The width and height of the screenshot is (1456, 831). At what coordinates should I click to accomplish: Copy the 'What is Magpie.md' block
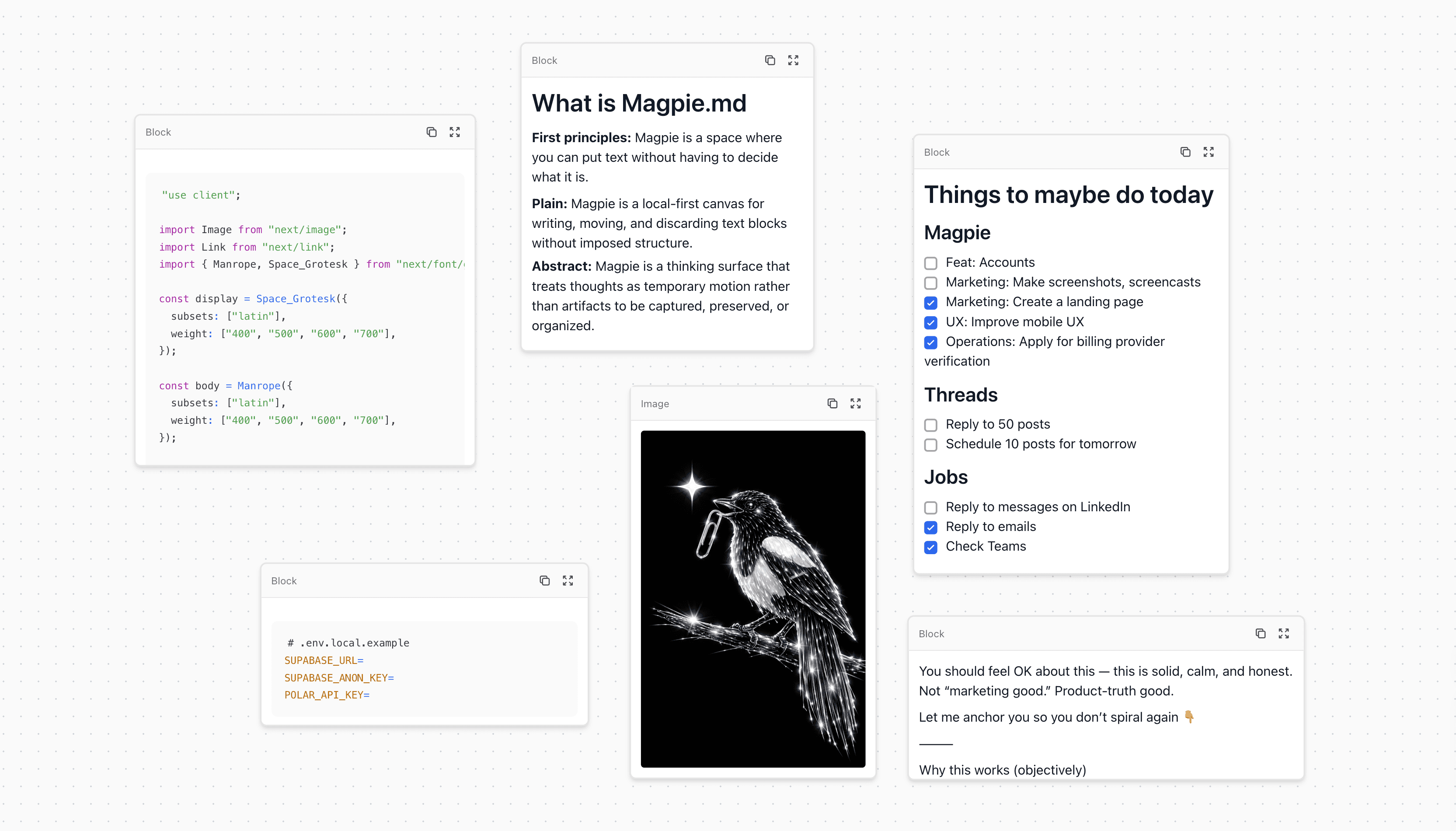click(770, 60)
